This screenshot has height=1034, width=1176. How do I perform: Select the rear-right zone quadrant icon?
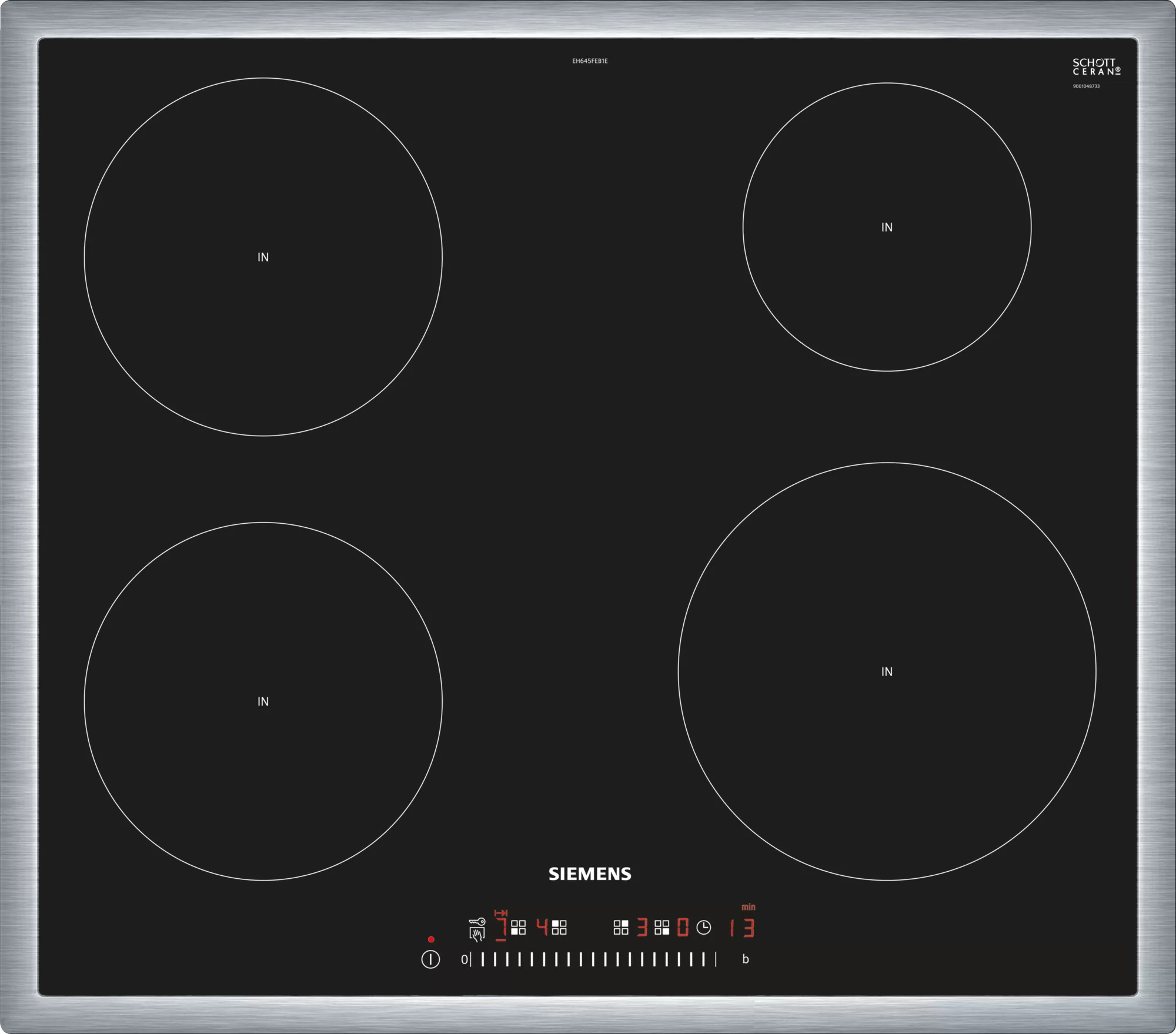click(x=622, y=926)
